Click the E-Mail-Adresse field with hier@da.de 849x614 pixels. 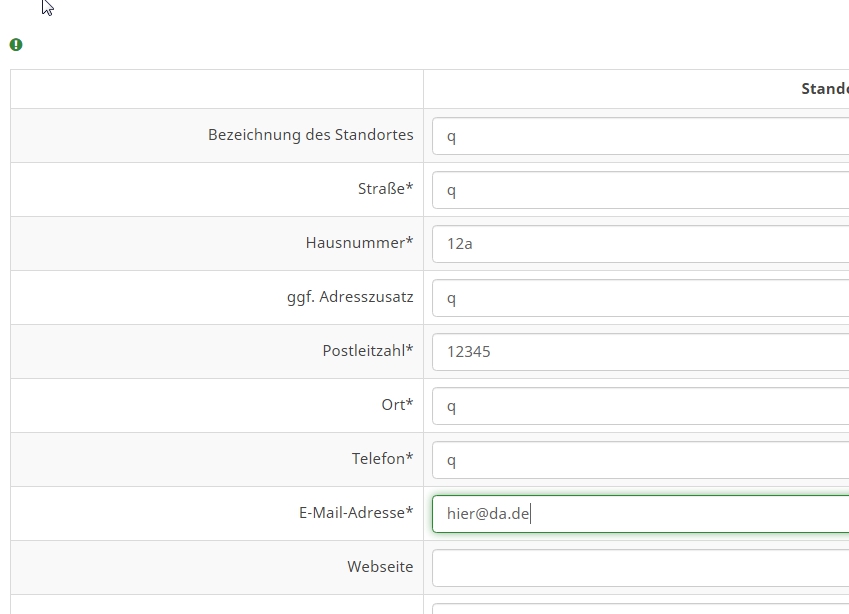(x=641, y=514)
